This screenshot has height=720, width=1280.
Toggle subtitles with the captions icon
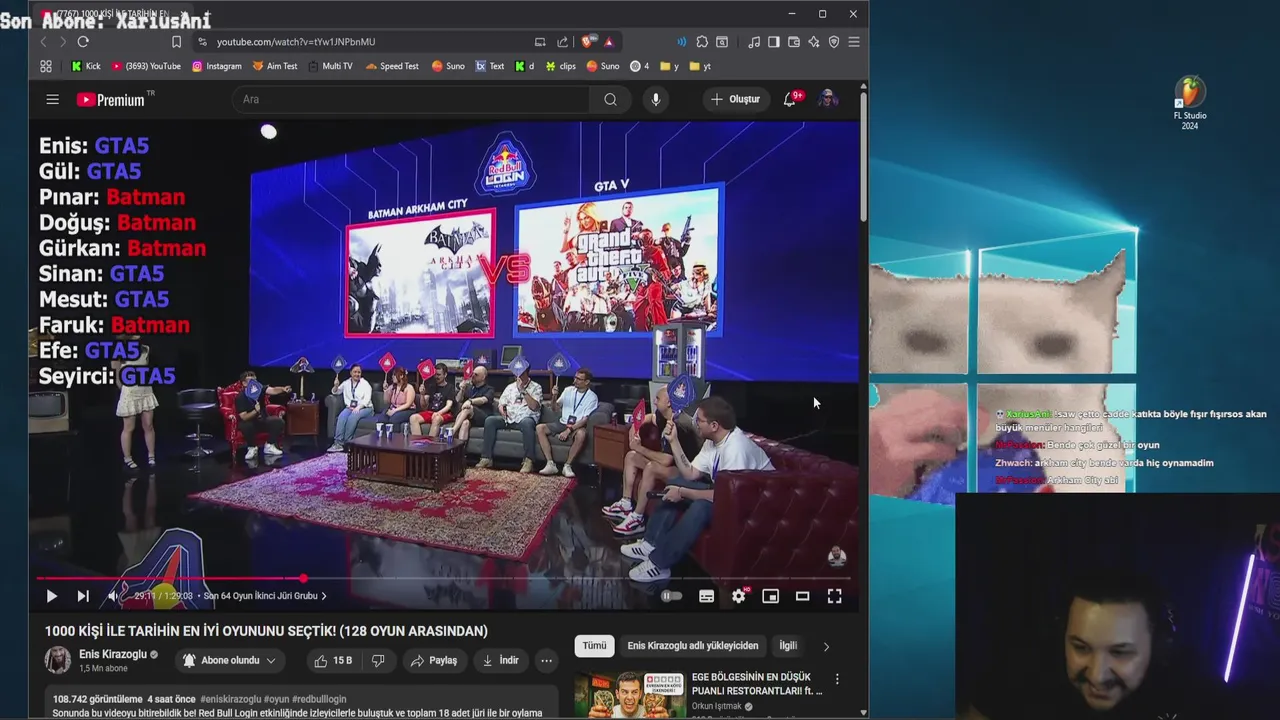point(707,596)
